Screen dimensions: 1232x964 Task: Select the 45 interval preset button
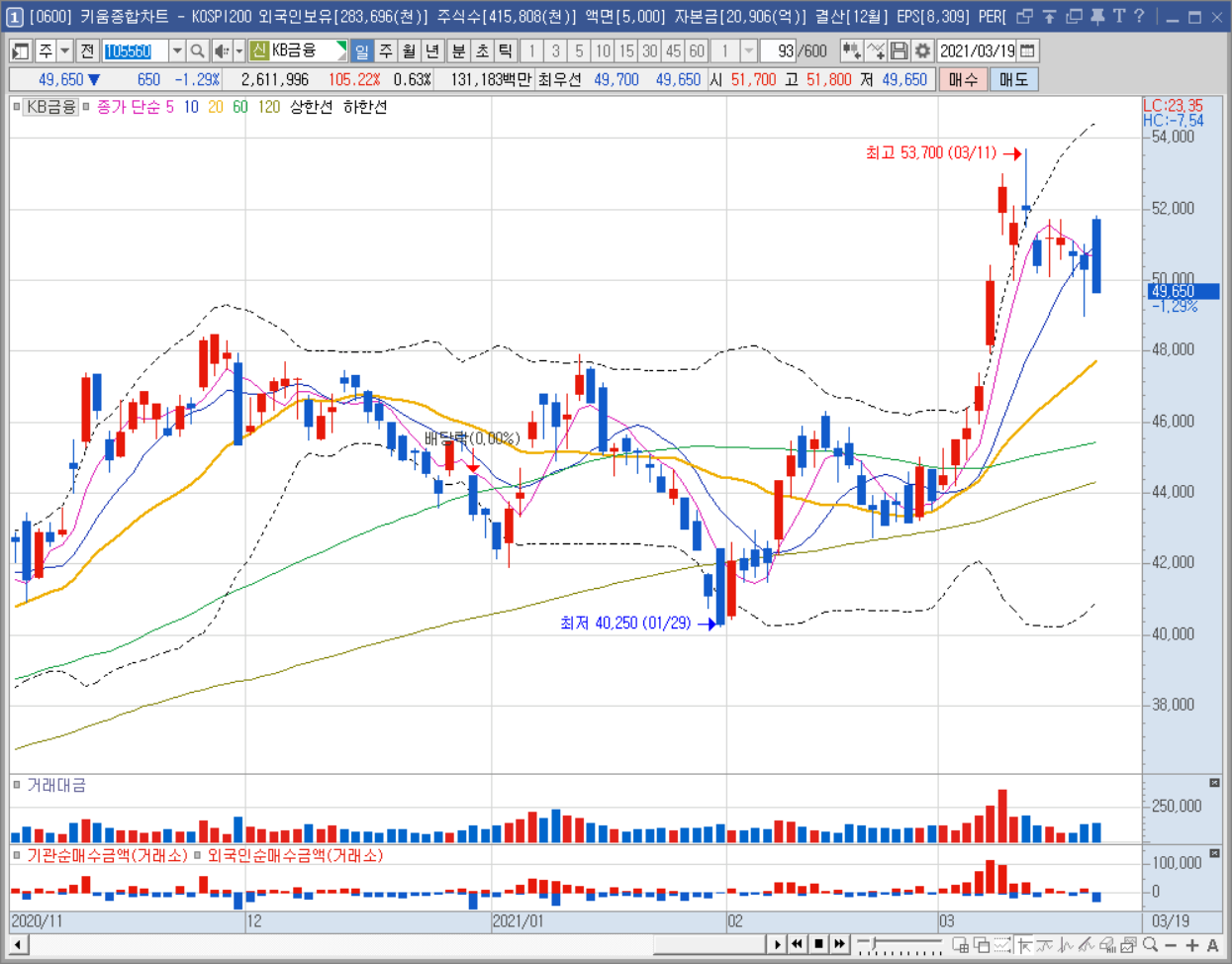click(673, 50)
